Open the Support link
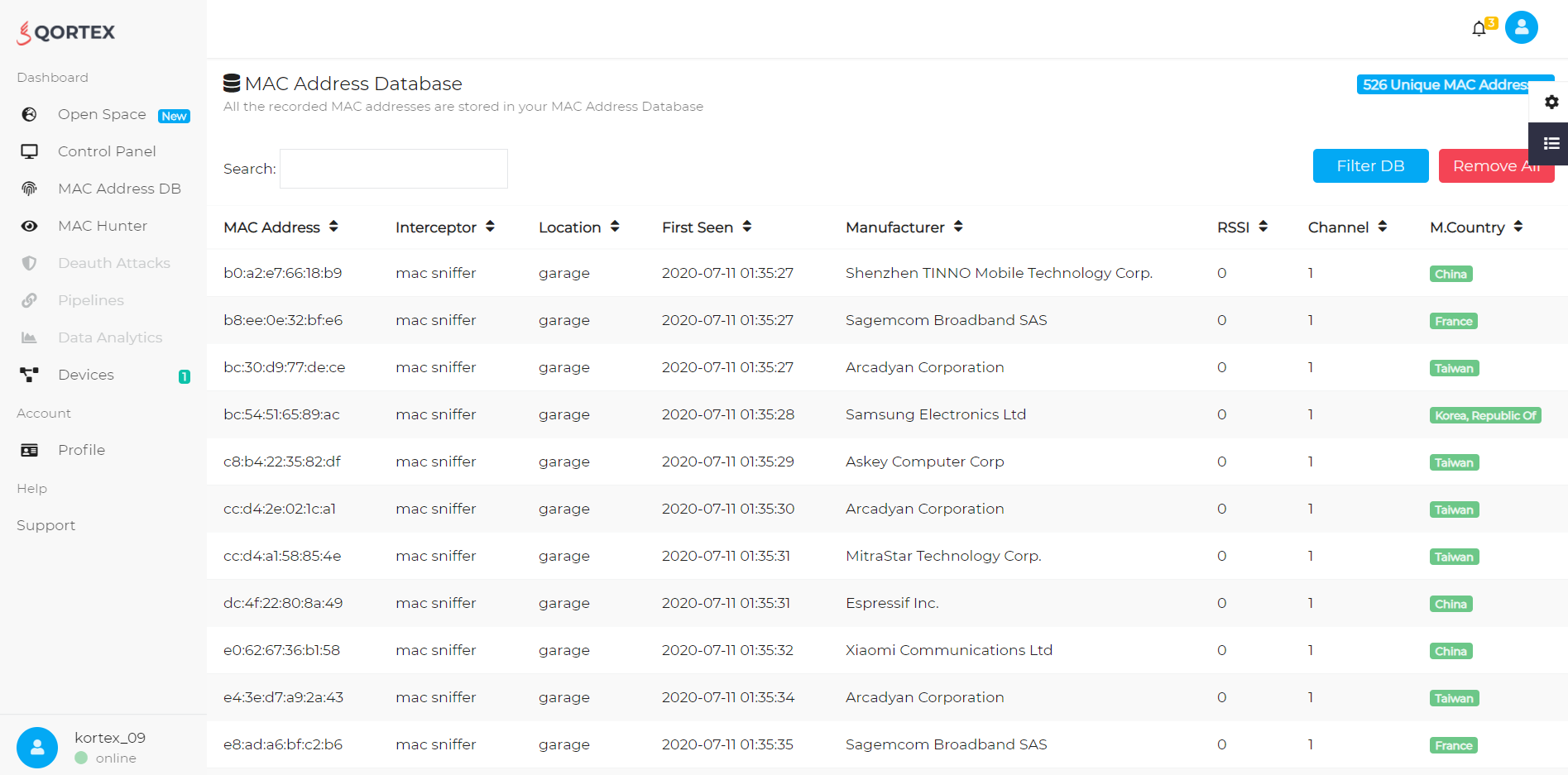1568x775 pixels. point(46,525)
